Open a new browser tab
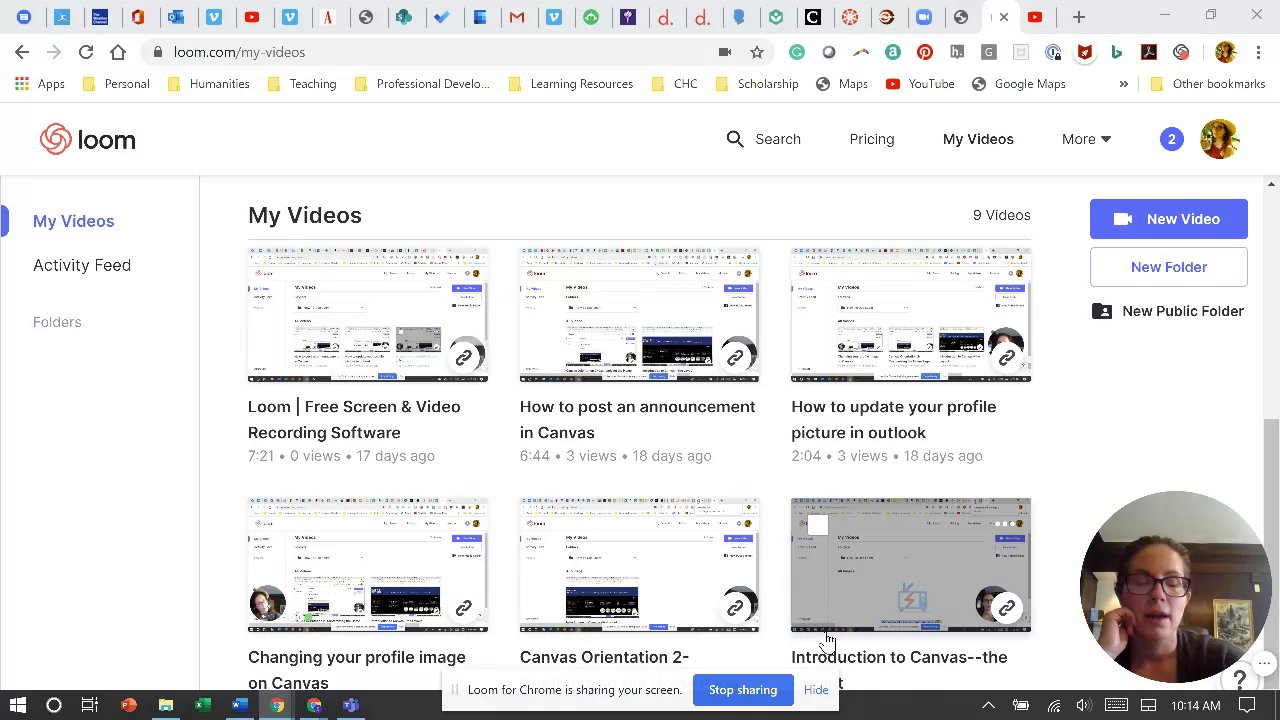The height and width of the screenshot is (720, 1280). pos(1078,17)
